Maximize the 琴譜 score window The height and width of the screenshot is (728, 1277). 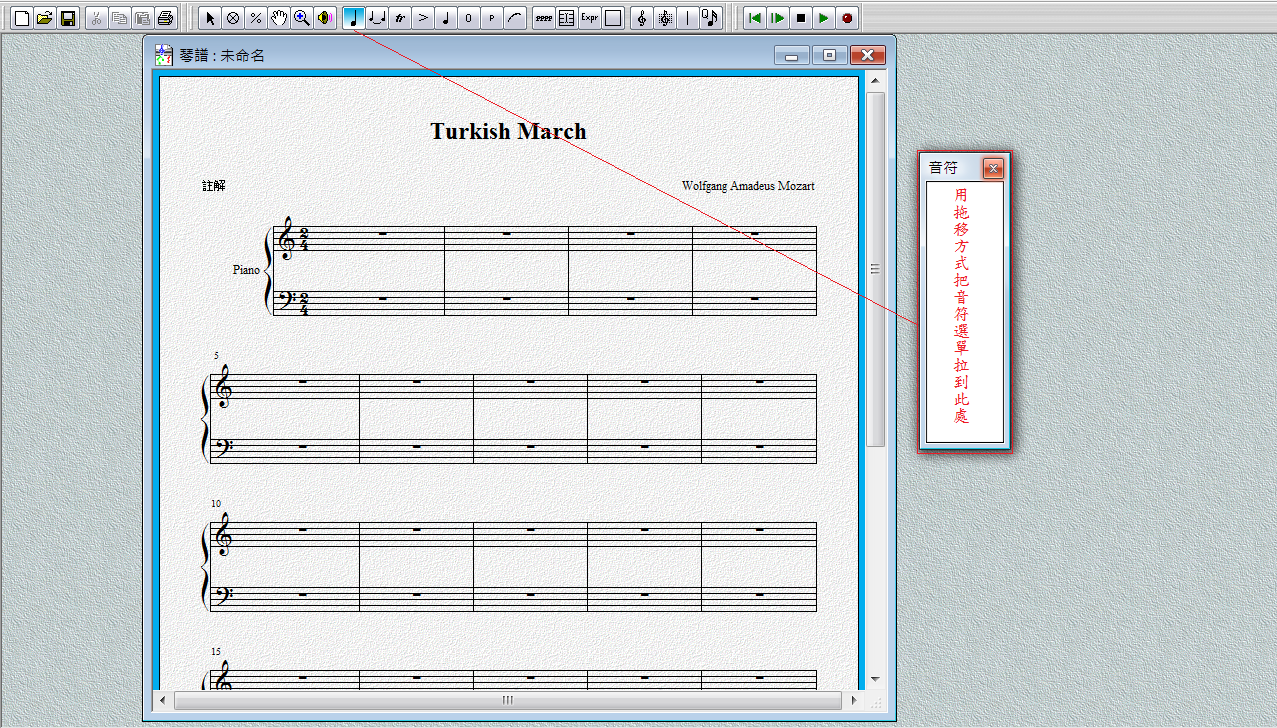830,55
